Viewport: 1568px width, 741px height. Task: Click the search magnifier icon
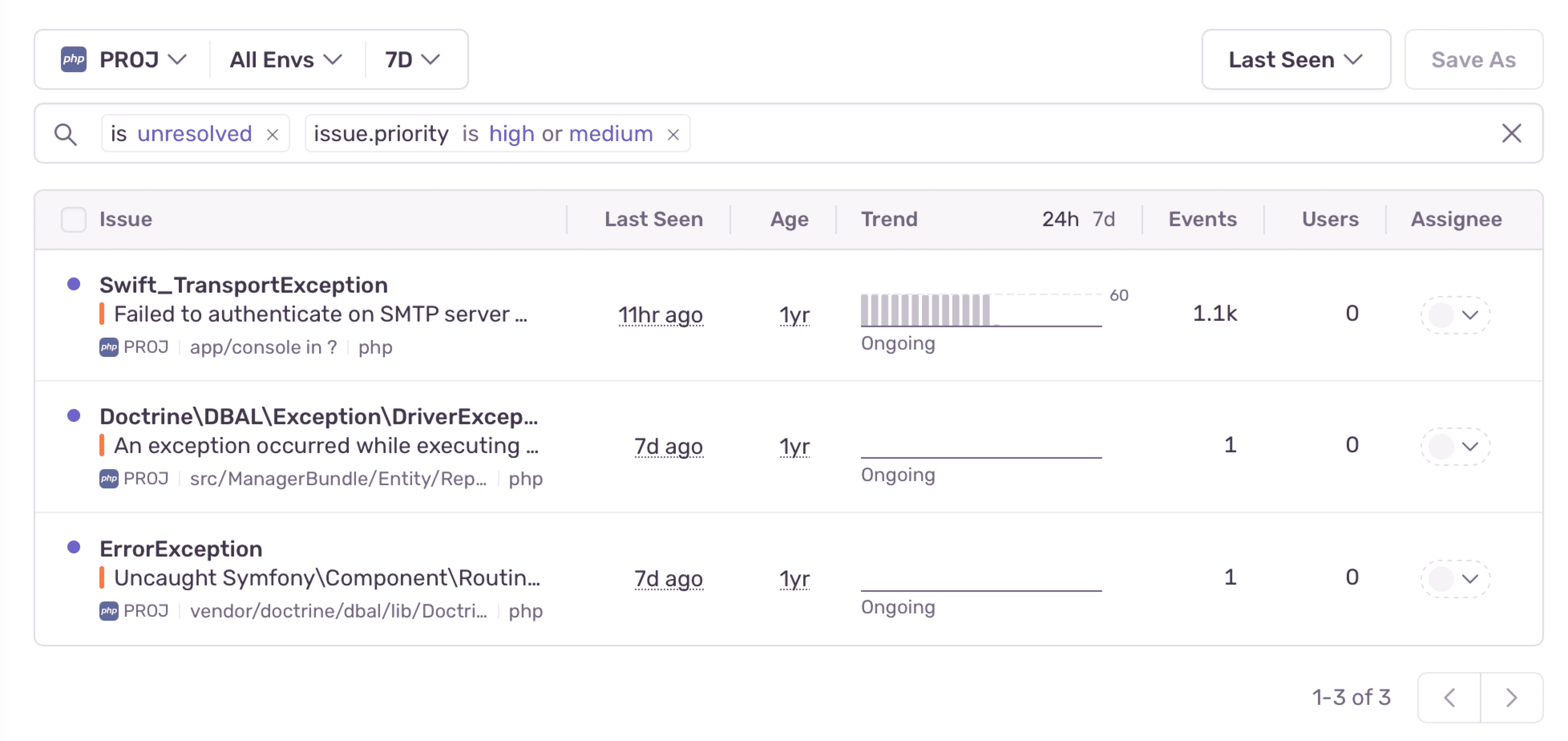[65, 134]
